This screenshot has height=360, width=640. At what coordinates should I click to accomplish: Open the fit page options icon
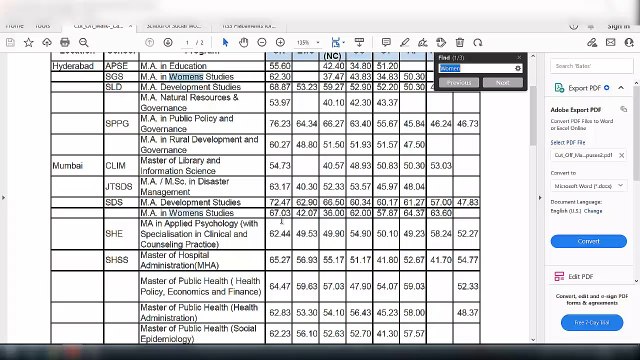tap(337, 42)
